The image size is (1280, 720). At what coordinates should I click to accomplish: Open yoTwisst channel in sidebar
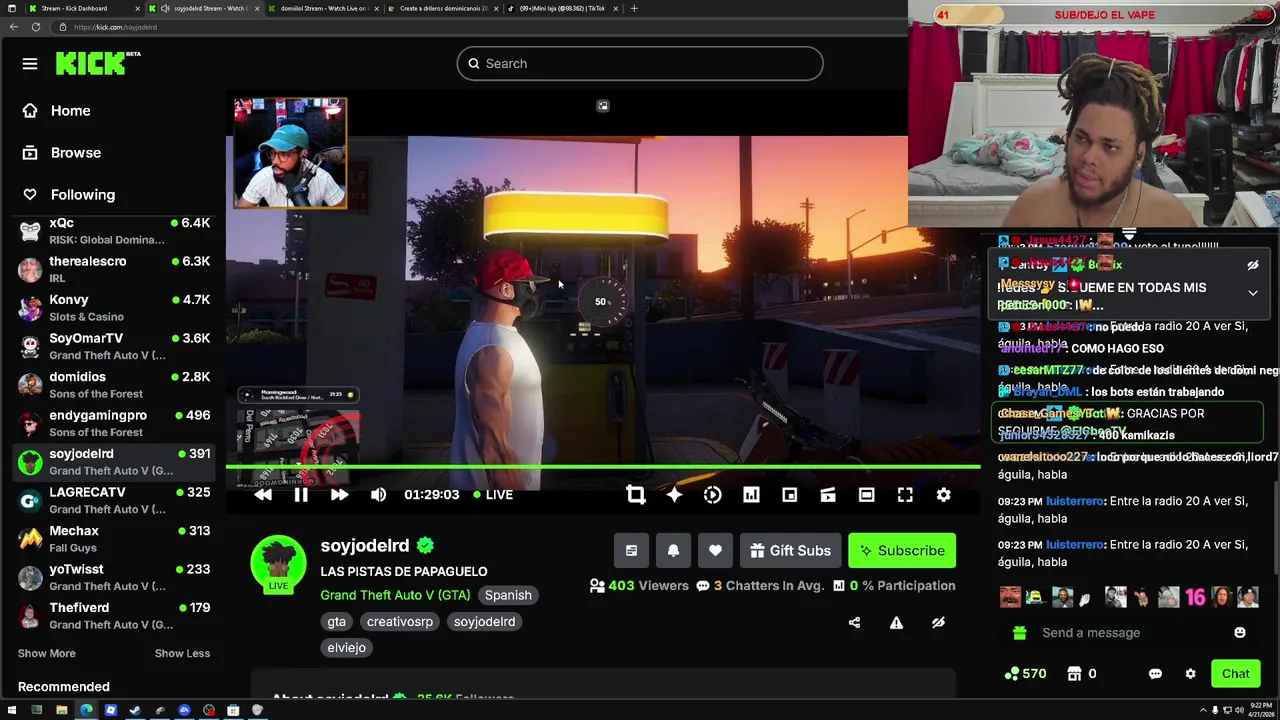click(114, 577)
